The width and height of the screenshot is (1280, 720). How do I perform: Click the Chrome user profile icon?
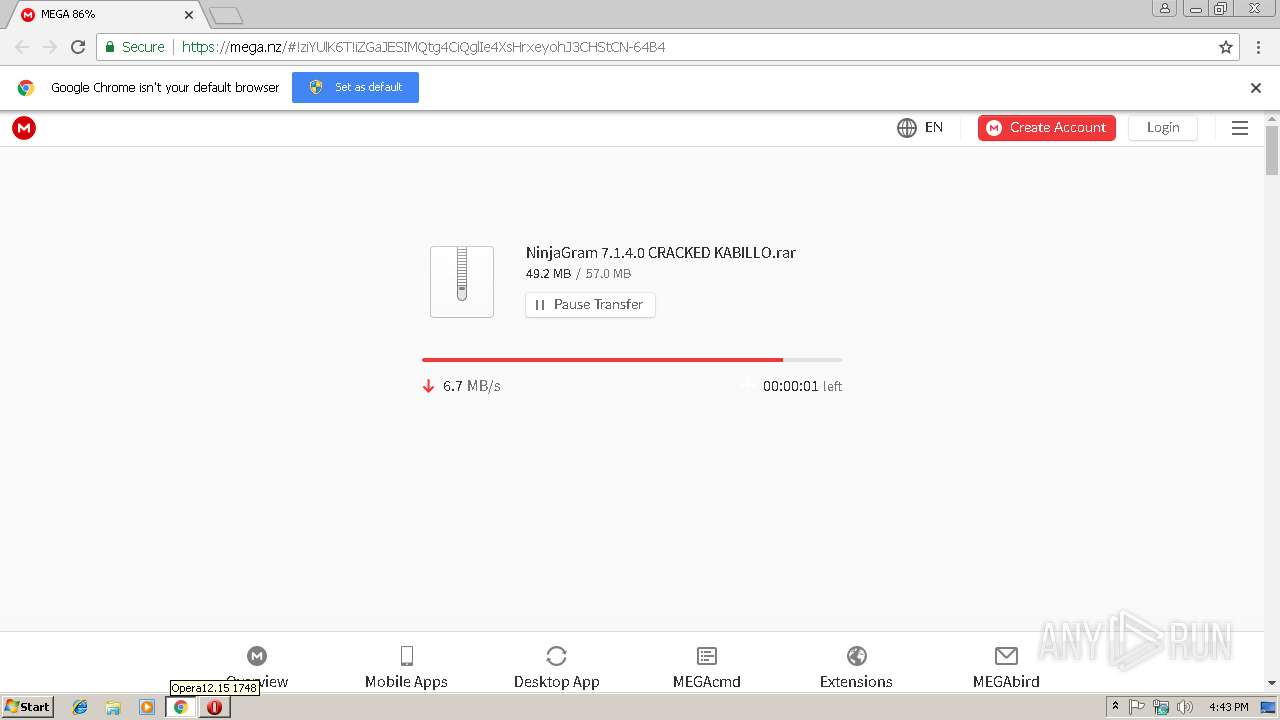1164,8
